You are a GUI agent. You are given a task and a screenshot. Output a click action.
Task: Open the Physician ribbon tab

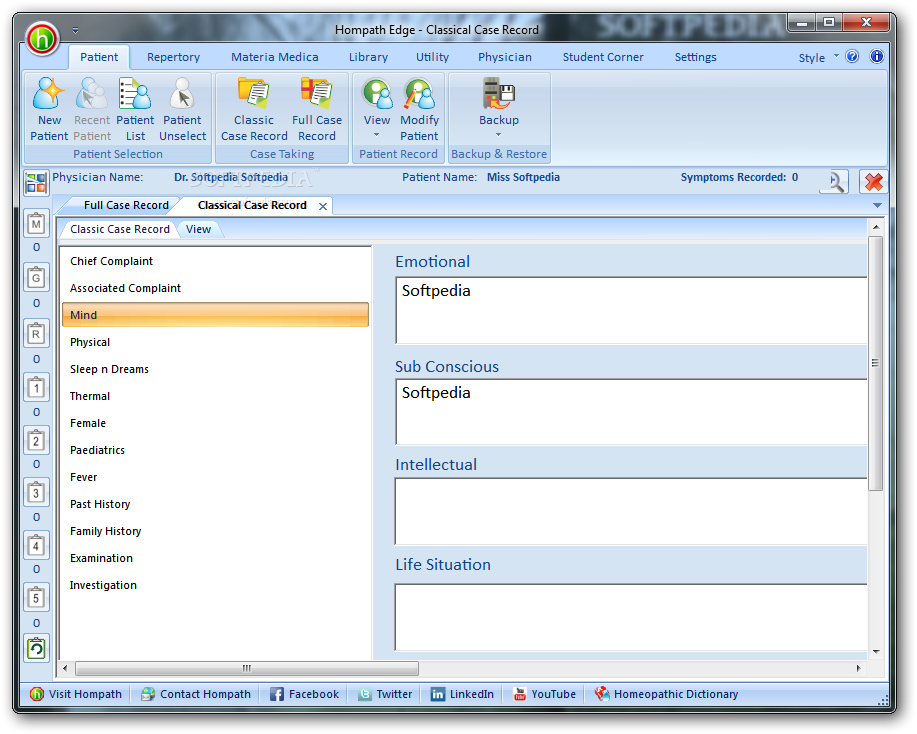[x=505, y=57]
